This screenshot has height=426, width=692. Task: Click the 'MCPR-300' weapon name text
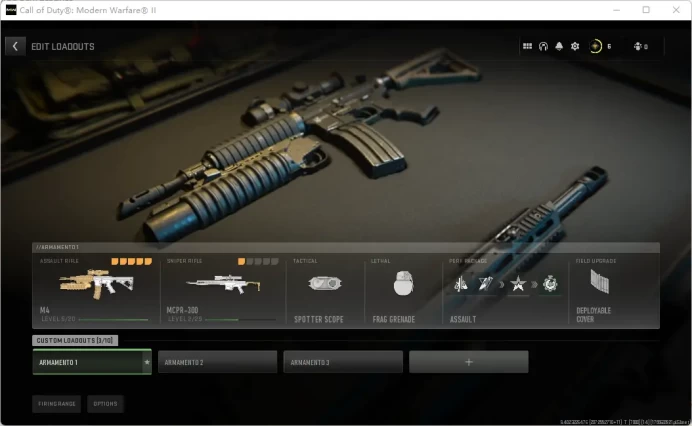click(182, 310)
